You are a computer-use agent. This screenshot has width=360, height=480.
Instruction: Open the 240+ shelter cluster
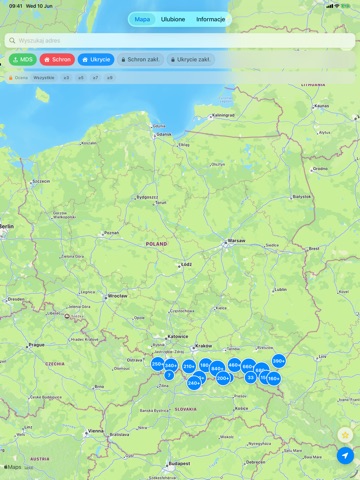pyautogui.click(x=194, y=383)
